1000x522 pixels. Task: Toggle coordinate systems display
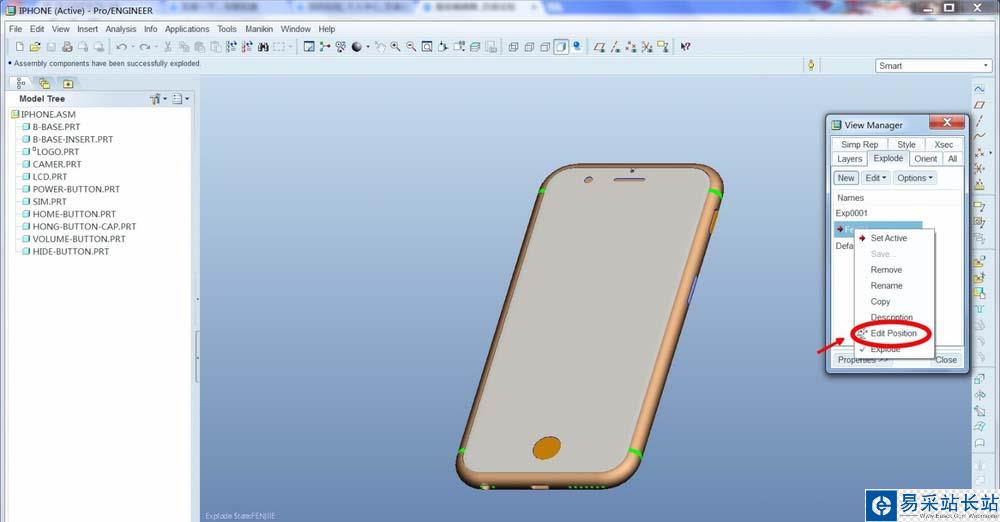(647, 47)
